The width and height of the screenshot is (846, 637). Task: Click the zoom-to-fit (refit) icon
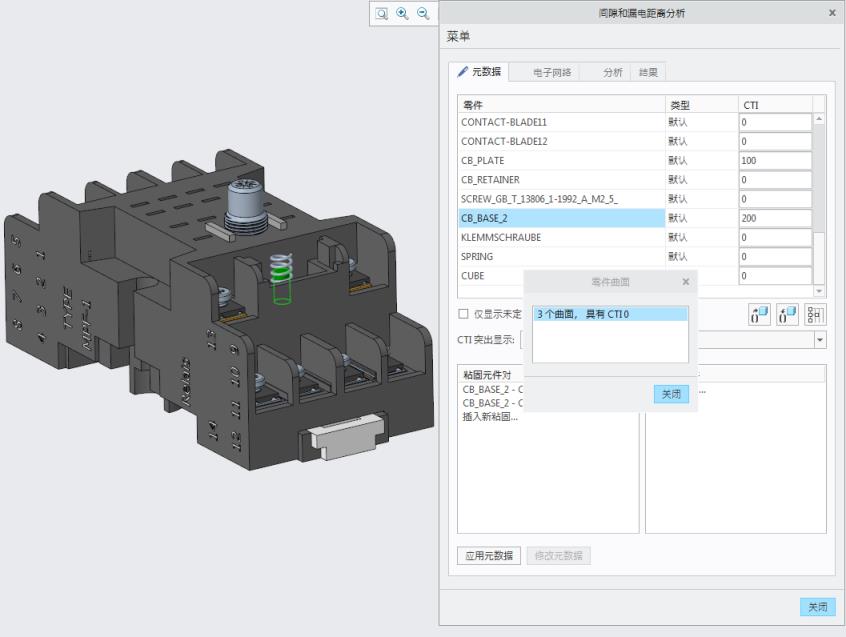pyautogui.click(x=381, y=13)
